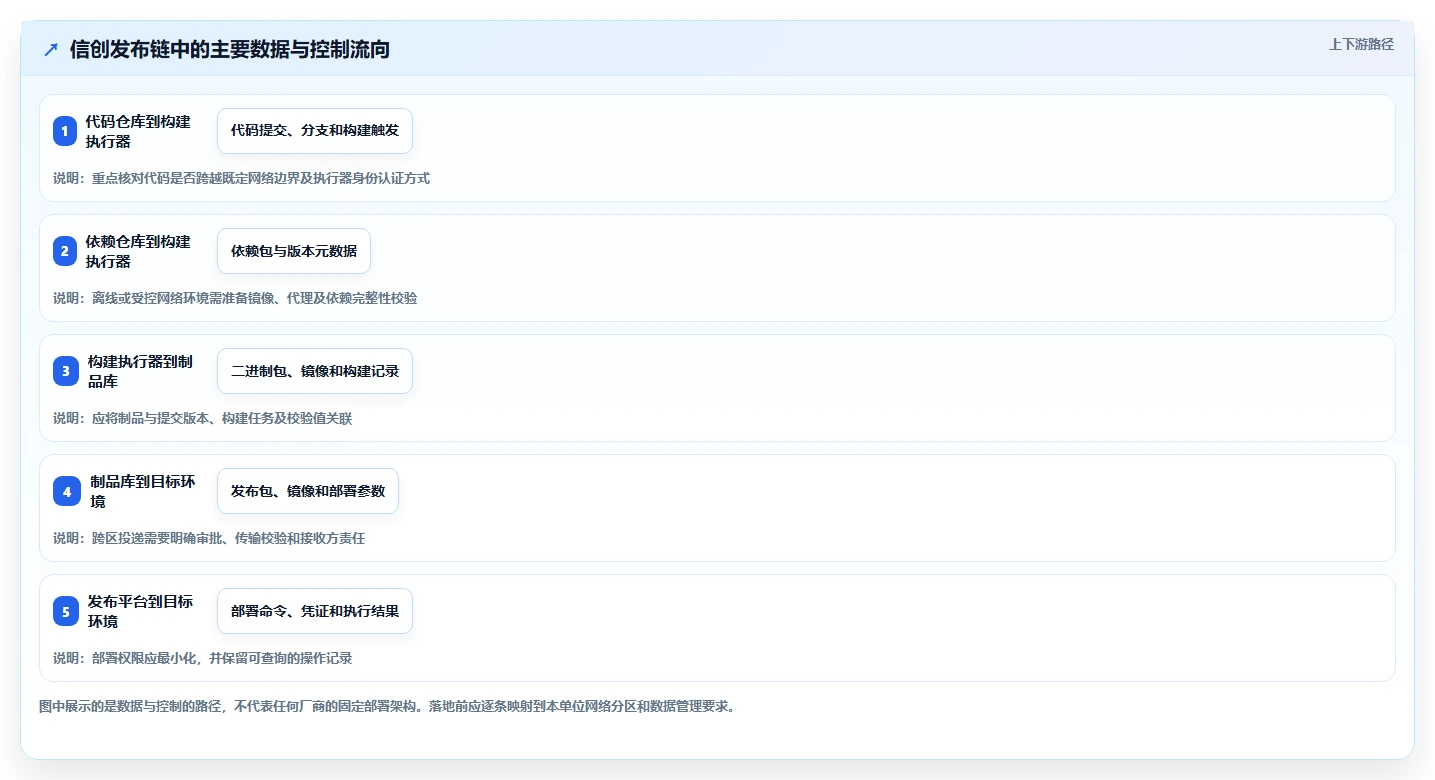1435x780 pixels.
Task: Select step number badge 4
Action: point(67,491)
